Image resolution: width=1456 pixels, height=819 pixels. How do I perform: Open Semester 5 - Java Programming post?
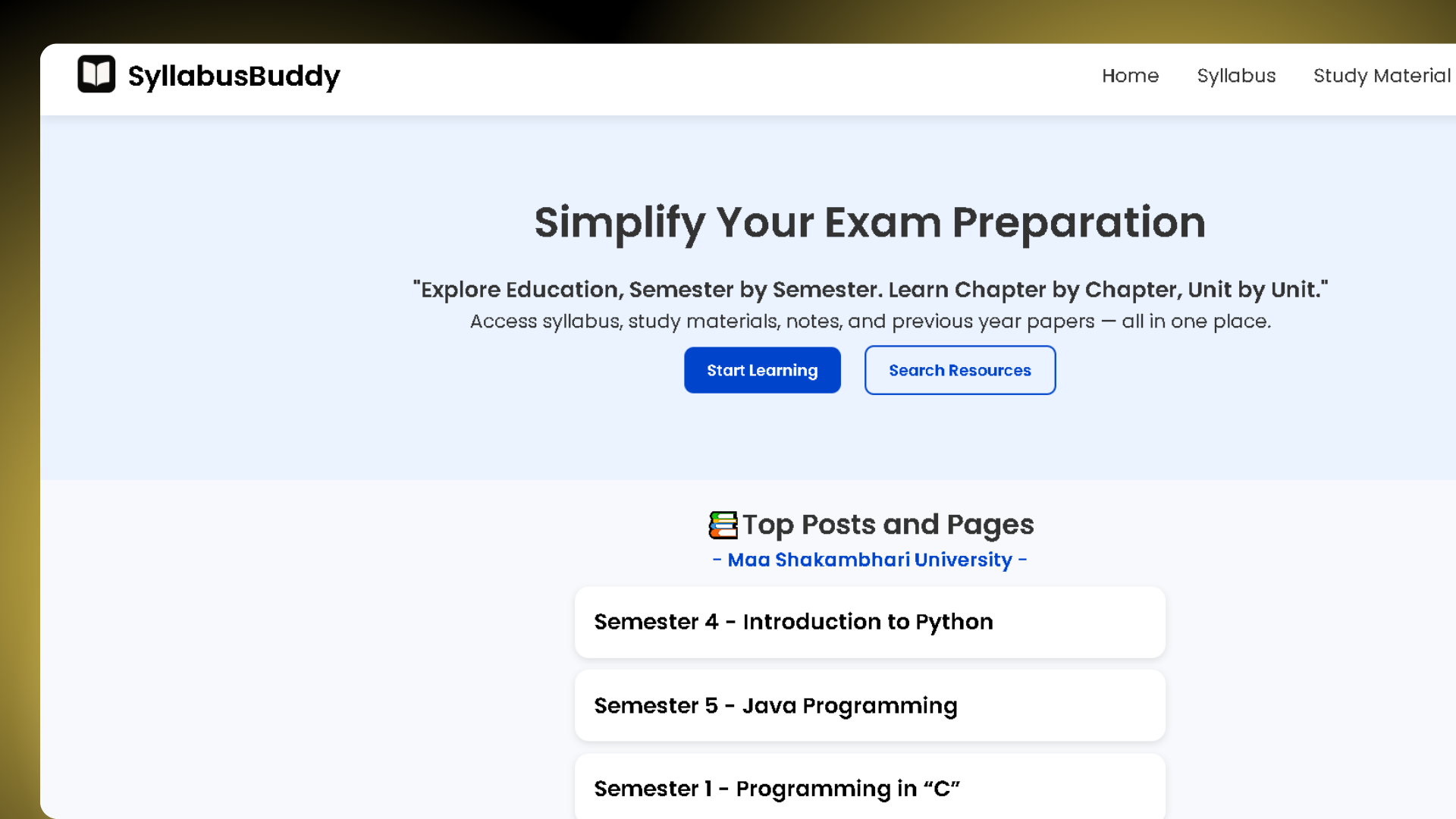point(776,705)
